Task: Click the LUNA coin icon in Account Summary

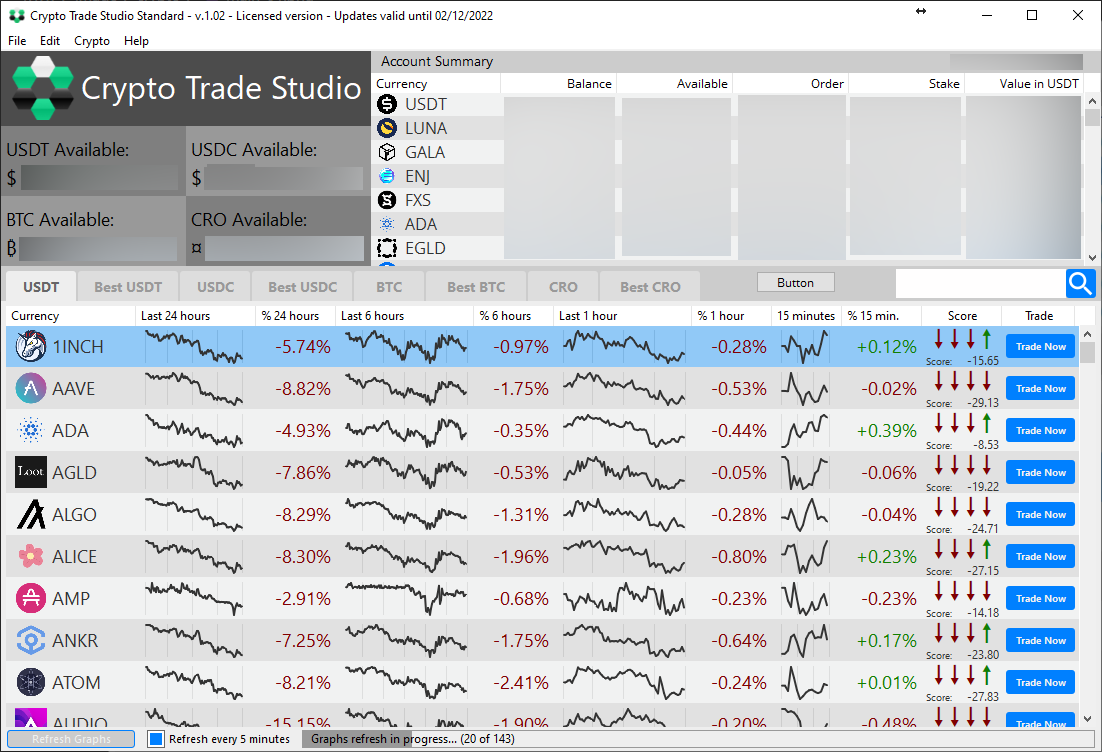Action: coord(387,128)
